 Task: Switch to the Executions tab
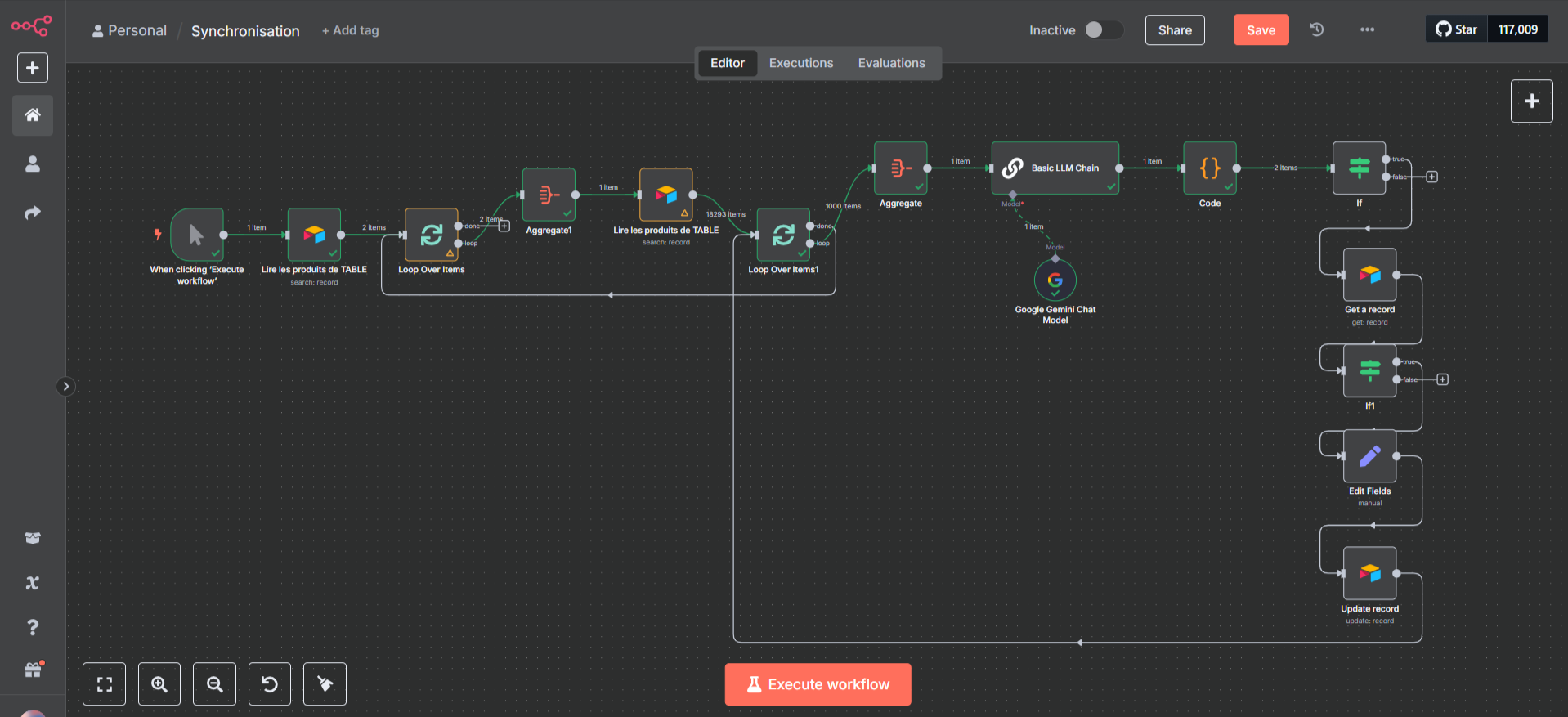[801, 63]
